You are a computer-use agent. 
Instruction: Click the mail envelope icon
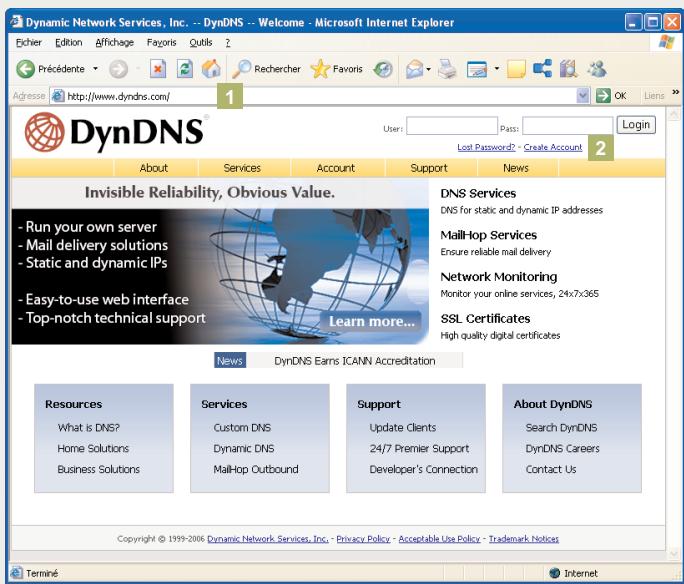pyautogui.click(x=414, y=69)
